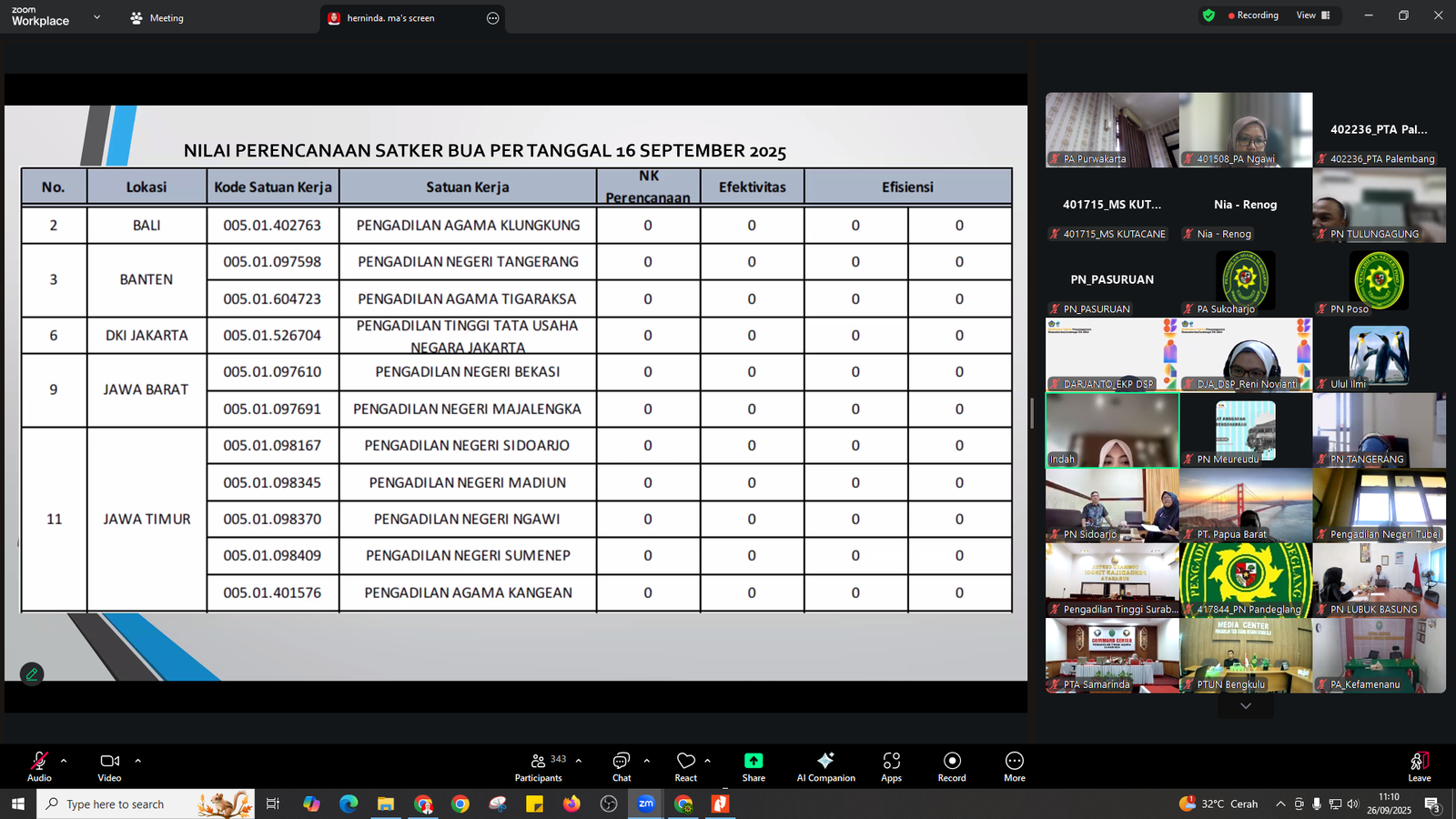The image size is (1456, 819).
Task: Switch to the Meeting tab
Action: pyautogui.click(x=157, y=18)
